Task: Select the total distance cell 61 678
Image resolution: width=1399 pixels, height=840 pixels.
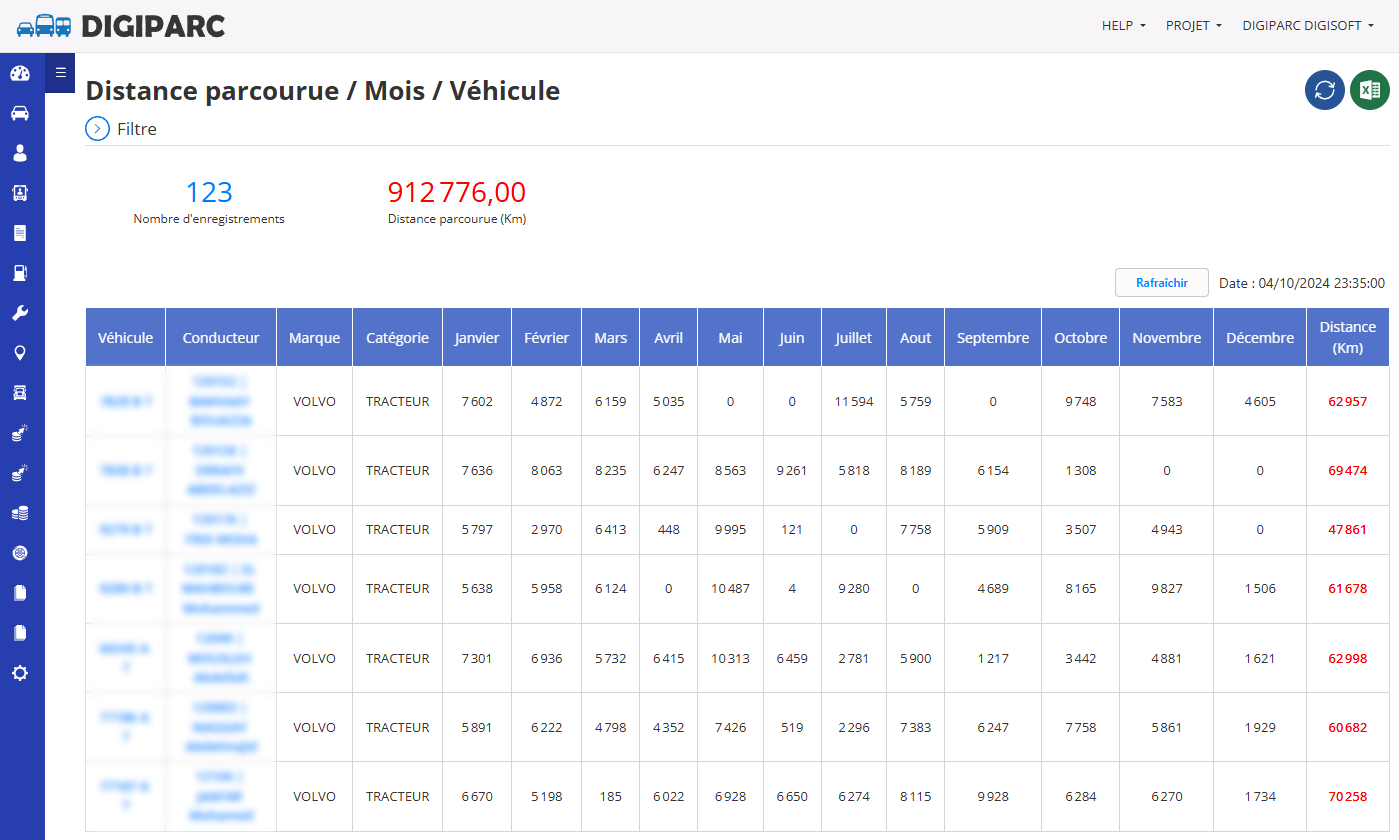Action: 1348,588
